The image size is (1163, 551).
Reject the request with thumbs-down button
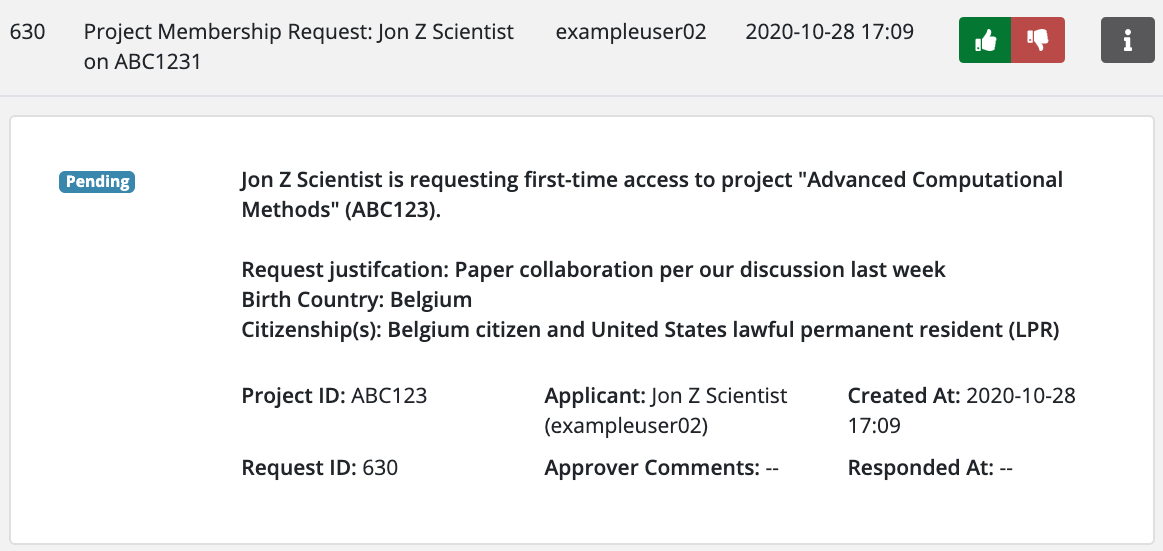coord(1038,41)
